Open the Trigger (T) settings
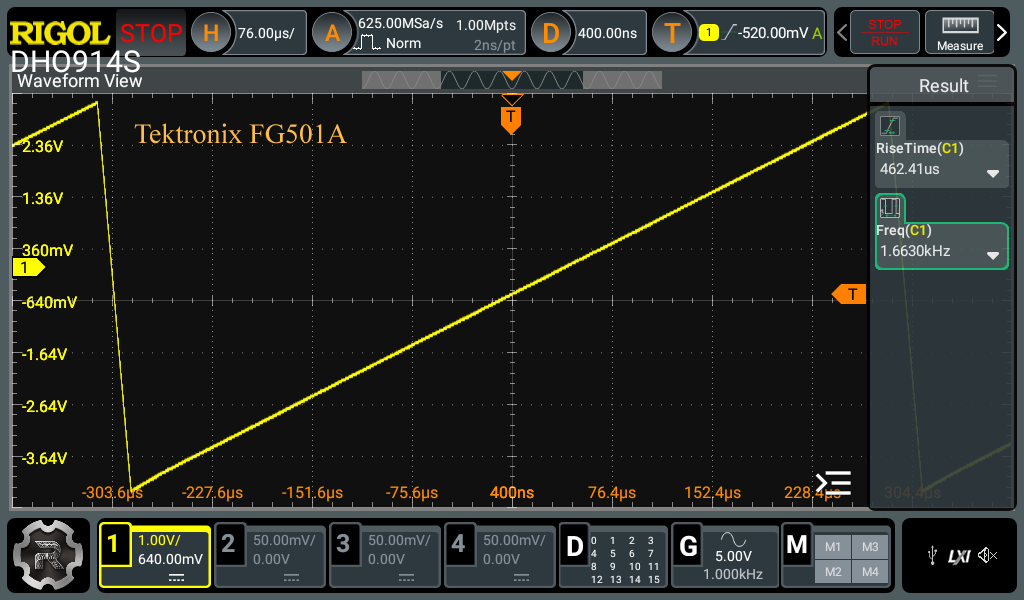Image resolution: width=1024 pixels, height=600 pixels. tap(672, 33)
